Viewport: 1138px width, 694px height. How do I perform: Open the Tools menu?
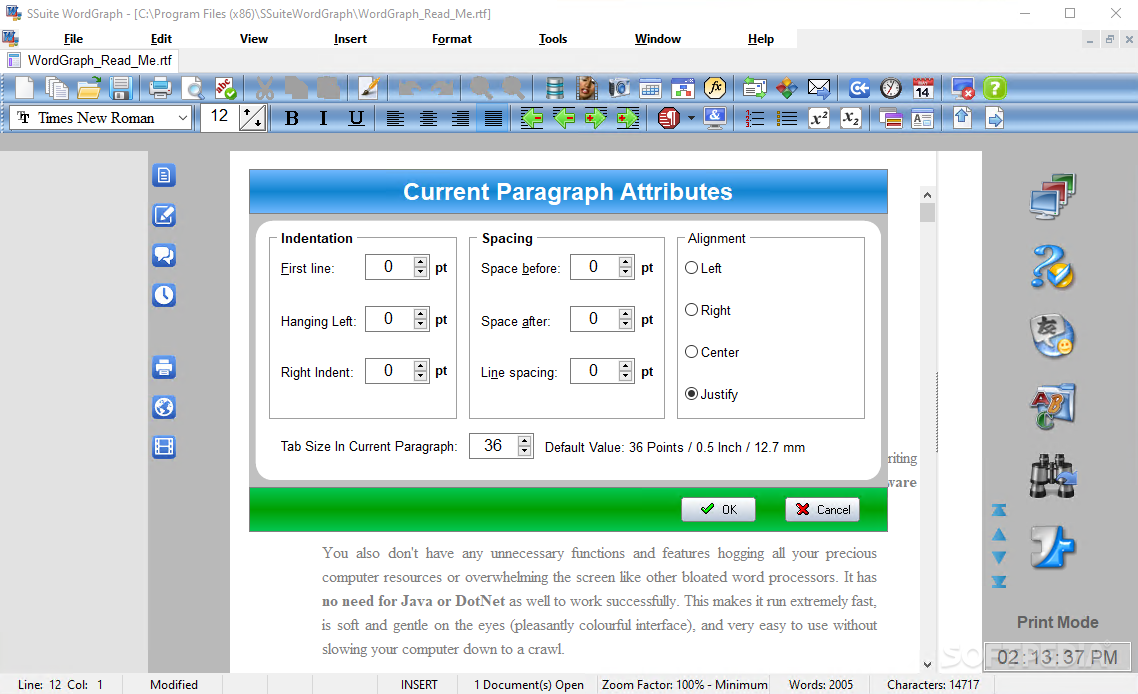point(552,39)
